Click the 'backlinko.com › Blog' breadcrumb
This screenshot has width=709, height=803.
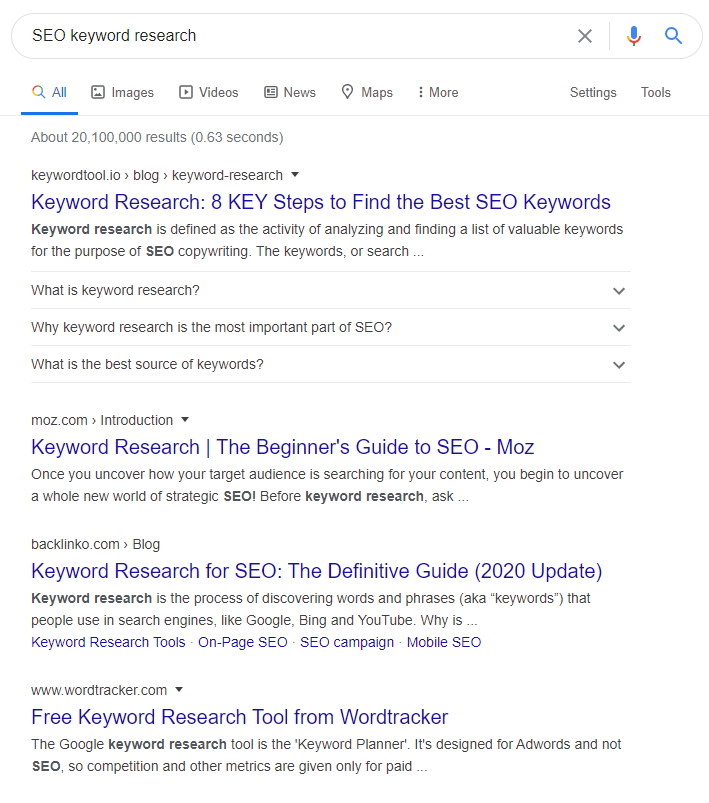[x=96, y=544]
